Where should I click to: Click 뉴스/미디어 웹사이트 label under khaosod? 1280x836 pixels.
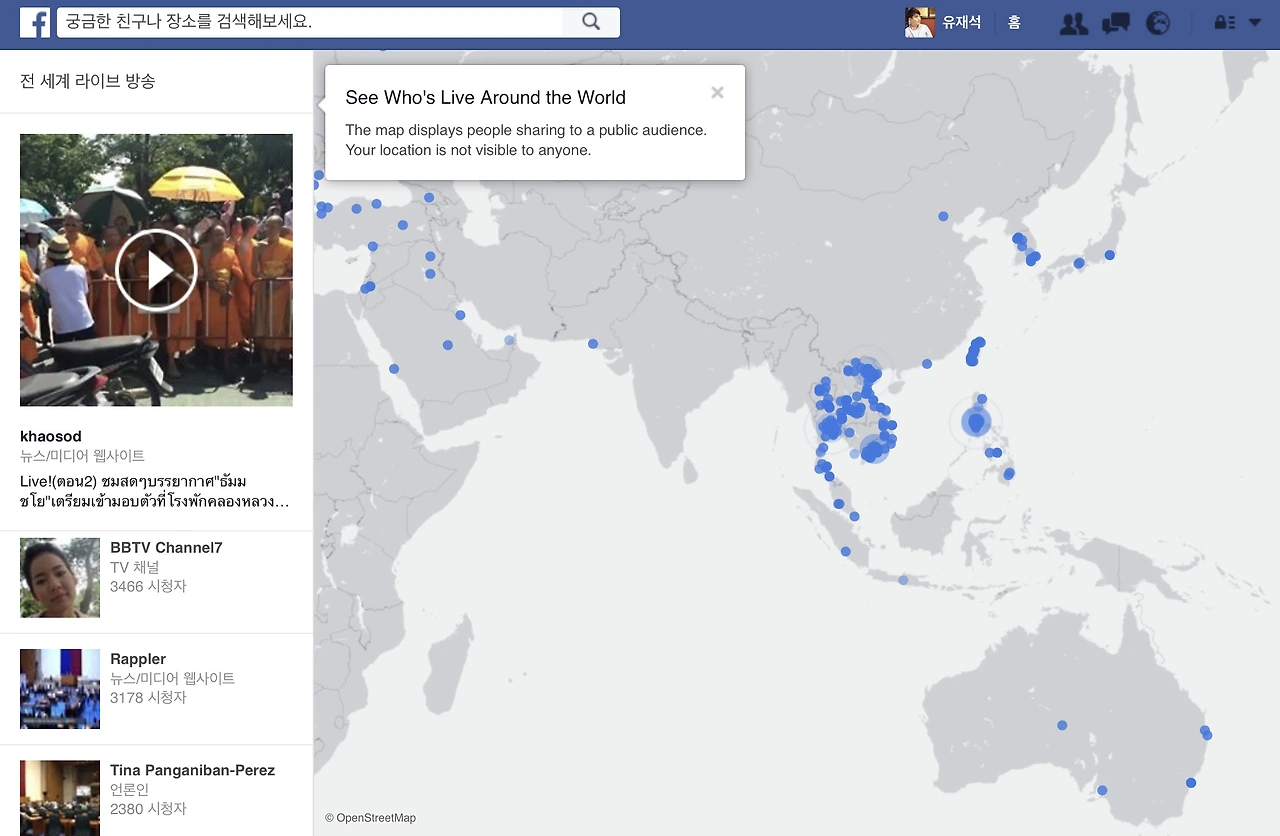82,456
